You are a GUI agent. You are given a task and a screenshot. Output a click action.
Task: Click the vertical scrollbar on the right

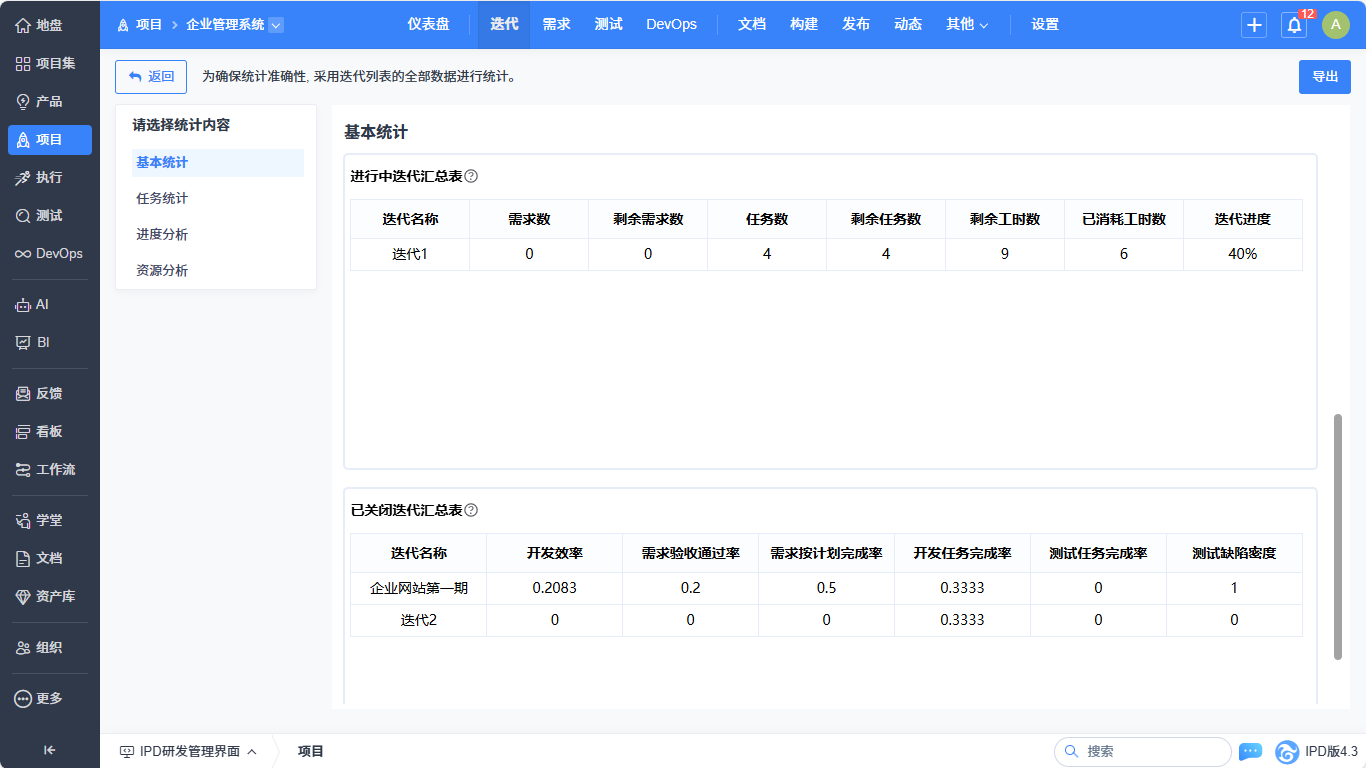tap(1338, 536)
